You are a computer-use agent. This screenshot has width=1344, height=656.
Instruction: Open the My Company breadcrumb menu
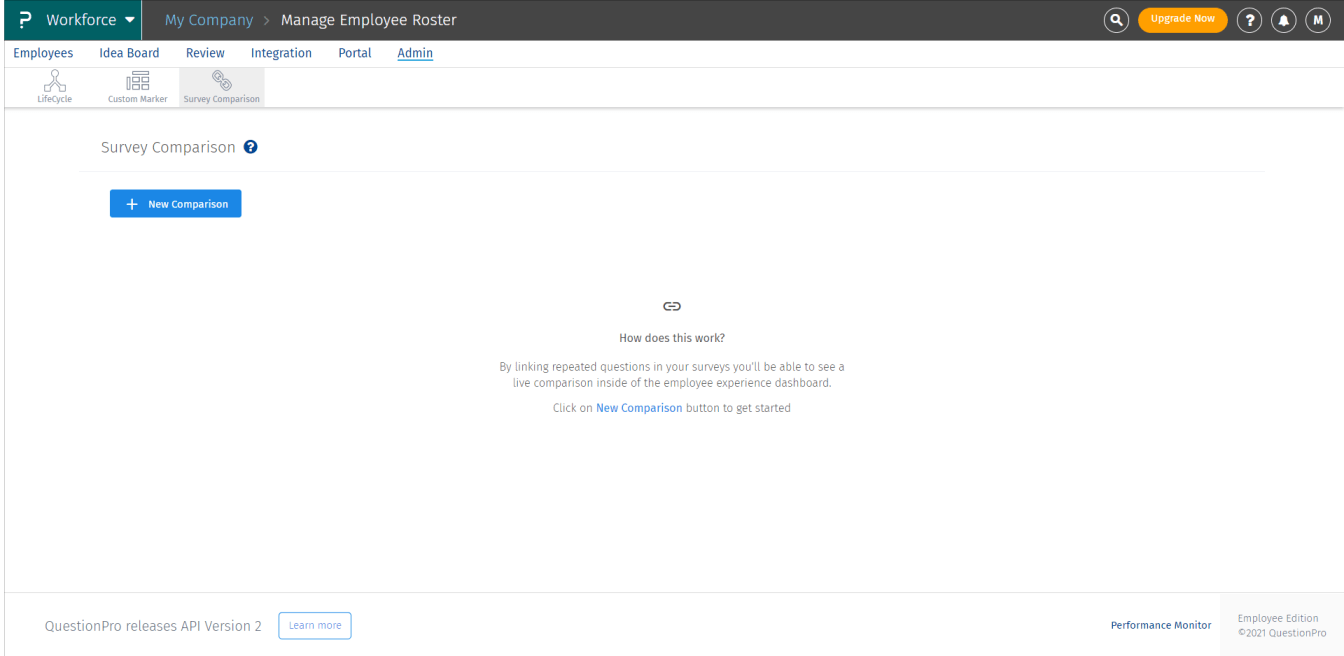point(208,19)
